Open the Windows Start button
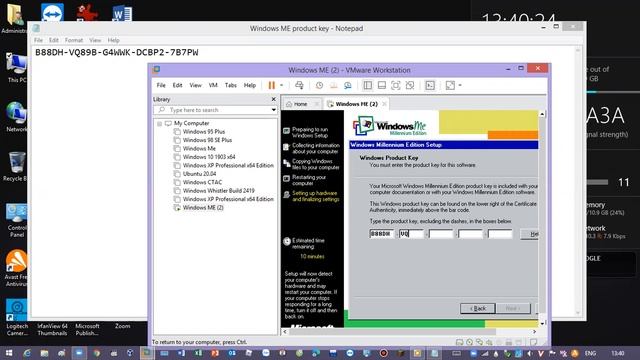640x360 pixels. point(9,353)
